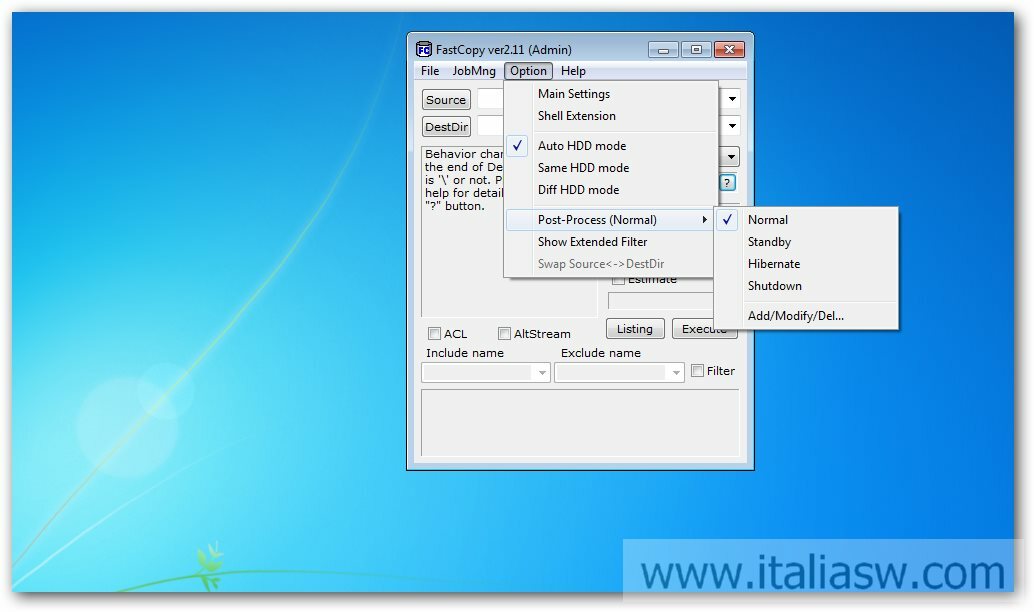Enable the ACL checkbox
Screen dimensions: 1034x612
pyautogui.click(x=435, y=334)
